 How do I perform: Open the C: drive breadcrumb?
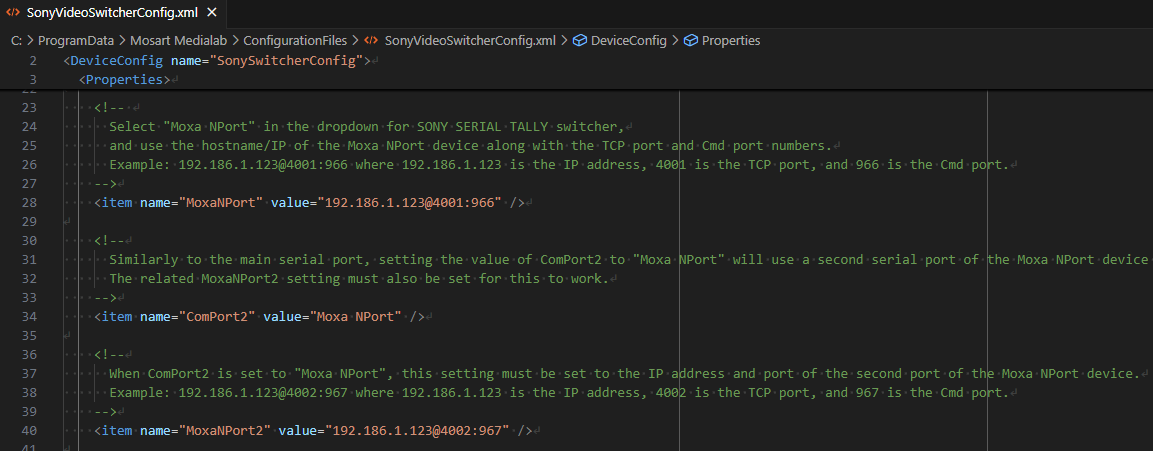tap(16, 41)
